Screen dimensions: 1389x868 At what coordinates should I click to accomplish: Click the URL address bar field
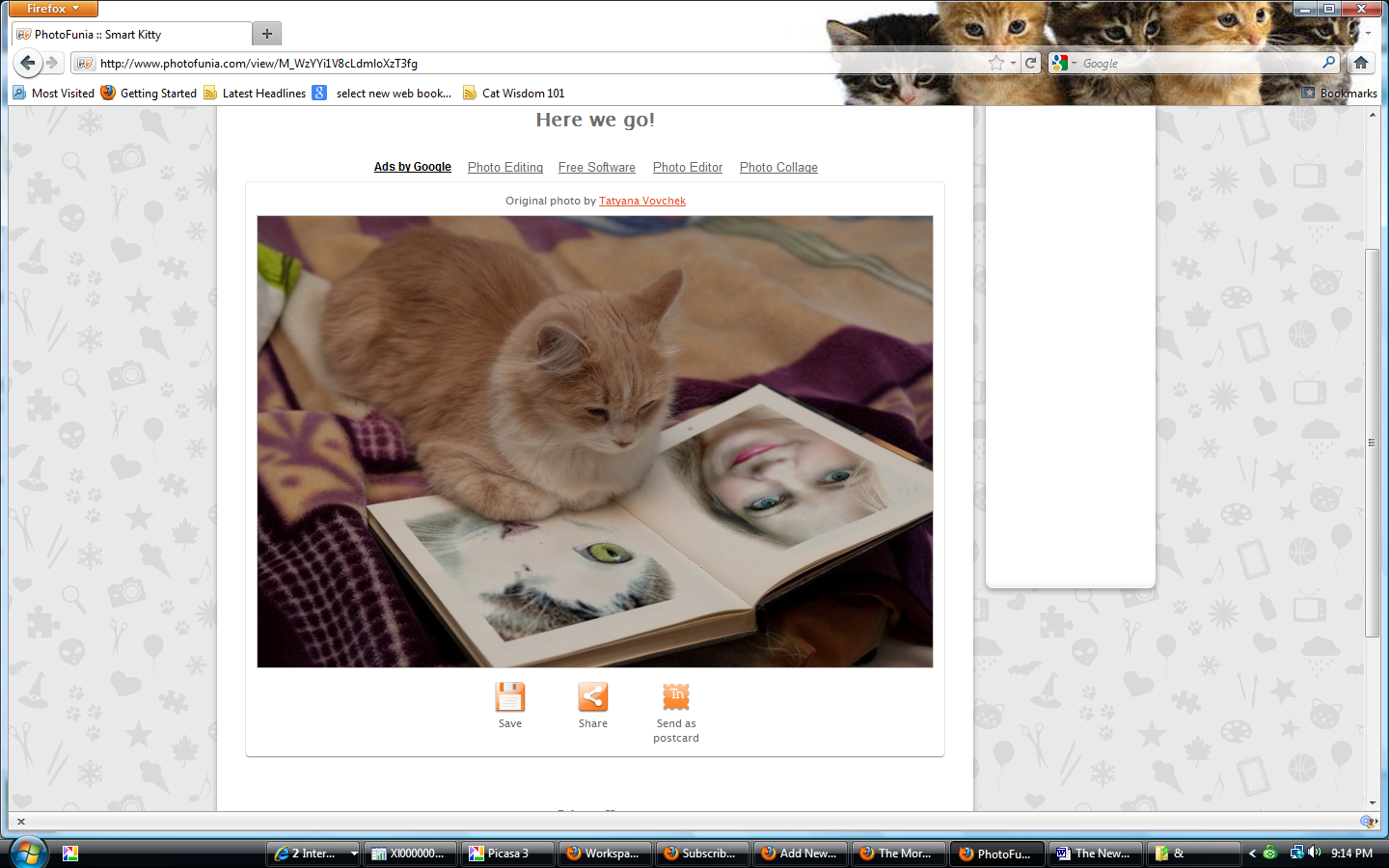540,63
